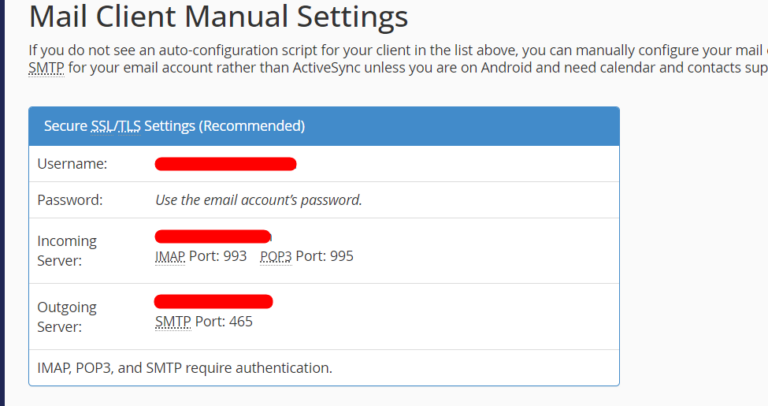Click the IMAP abbreviation beside Port 993

coord(170,256)
